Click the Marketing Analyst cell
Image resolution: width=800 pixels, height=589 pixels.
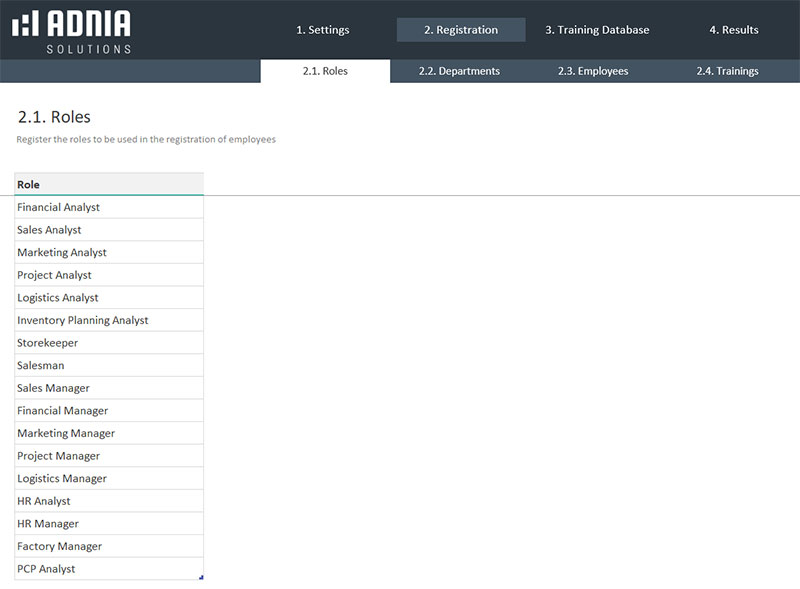(108, 253)
